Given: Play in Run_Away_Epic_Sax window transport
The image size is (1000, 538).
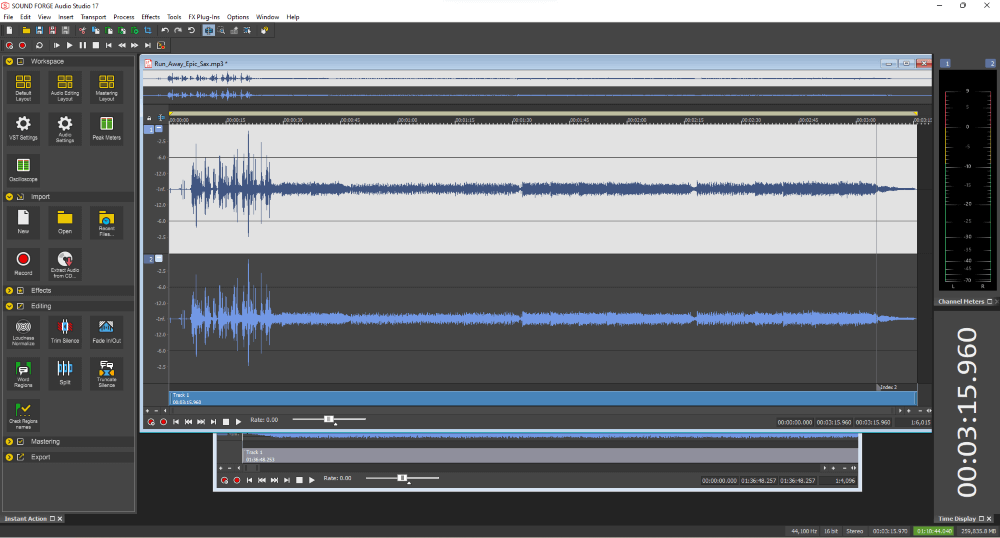Looking at the screenshot, I should tap(239, 421).
